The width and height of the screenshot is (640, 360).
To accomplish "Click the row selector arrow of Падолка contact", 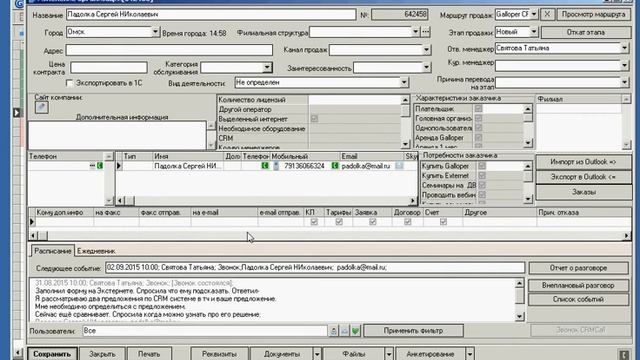I will click(119, 166).
